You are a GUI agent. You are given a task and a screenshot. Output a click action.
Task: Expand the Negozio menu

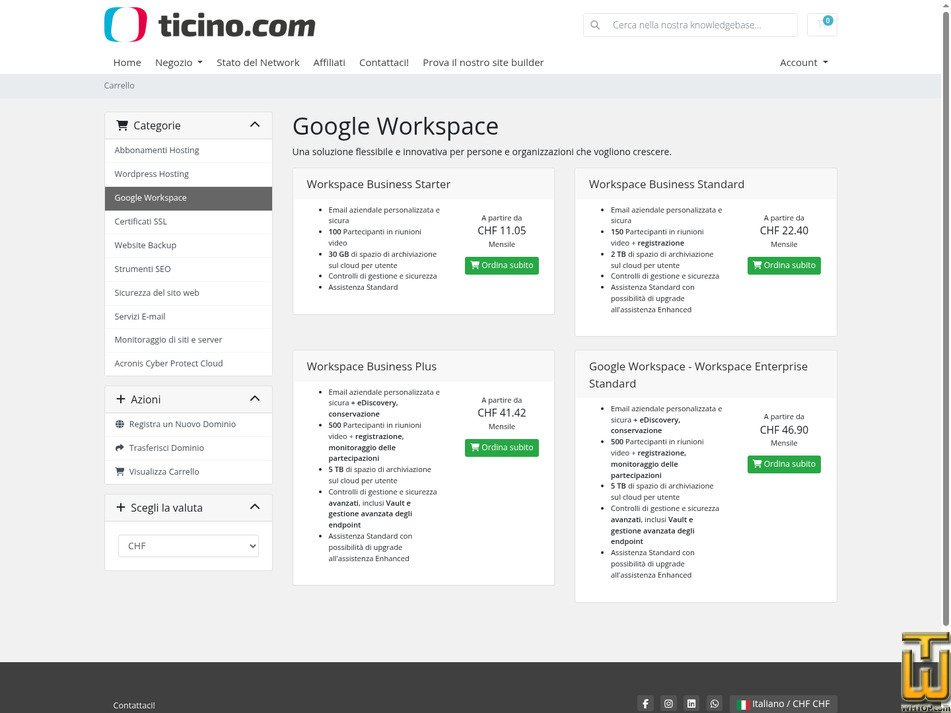178,62
